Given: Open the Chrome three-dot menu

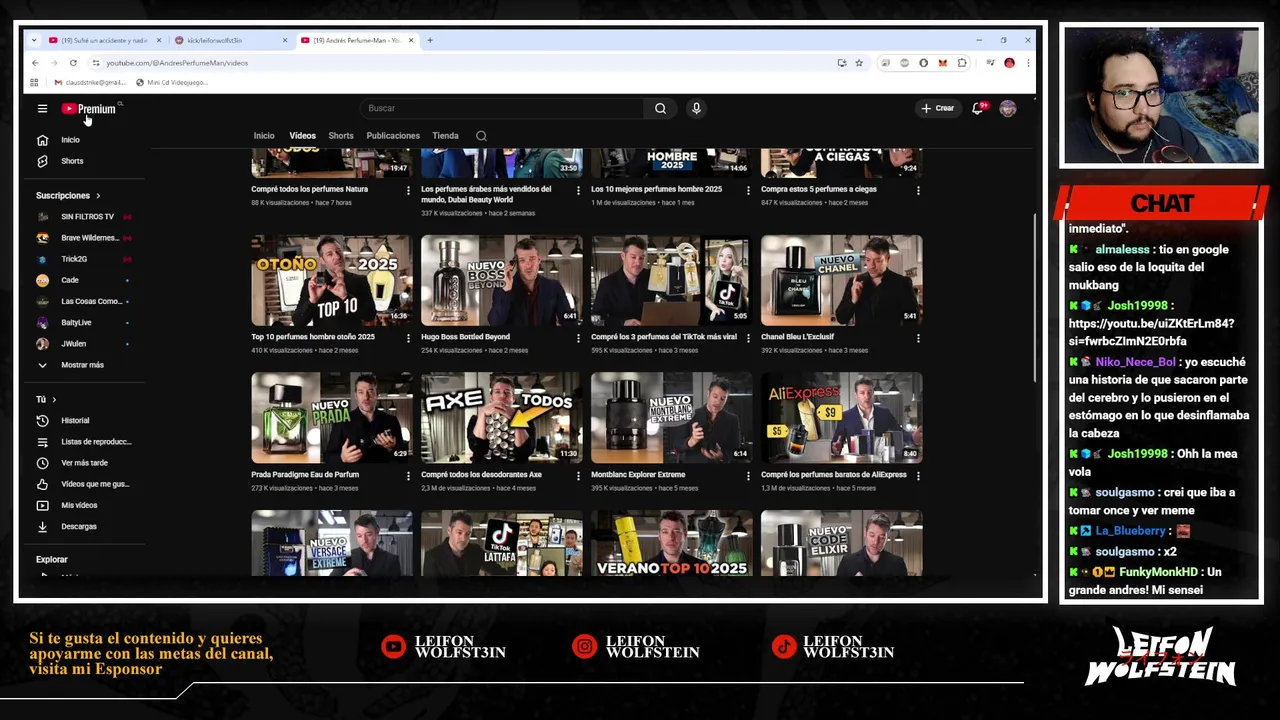Looking at the screenshot, I should coord(1027,62).
